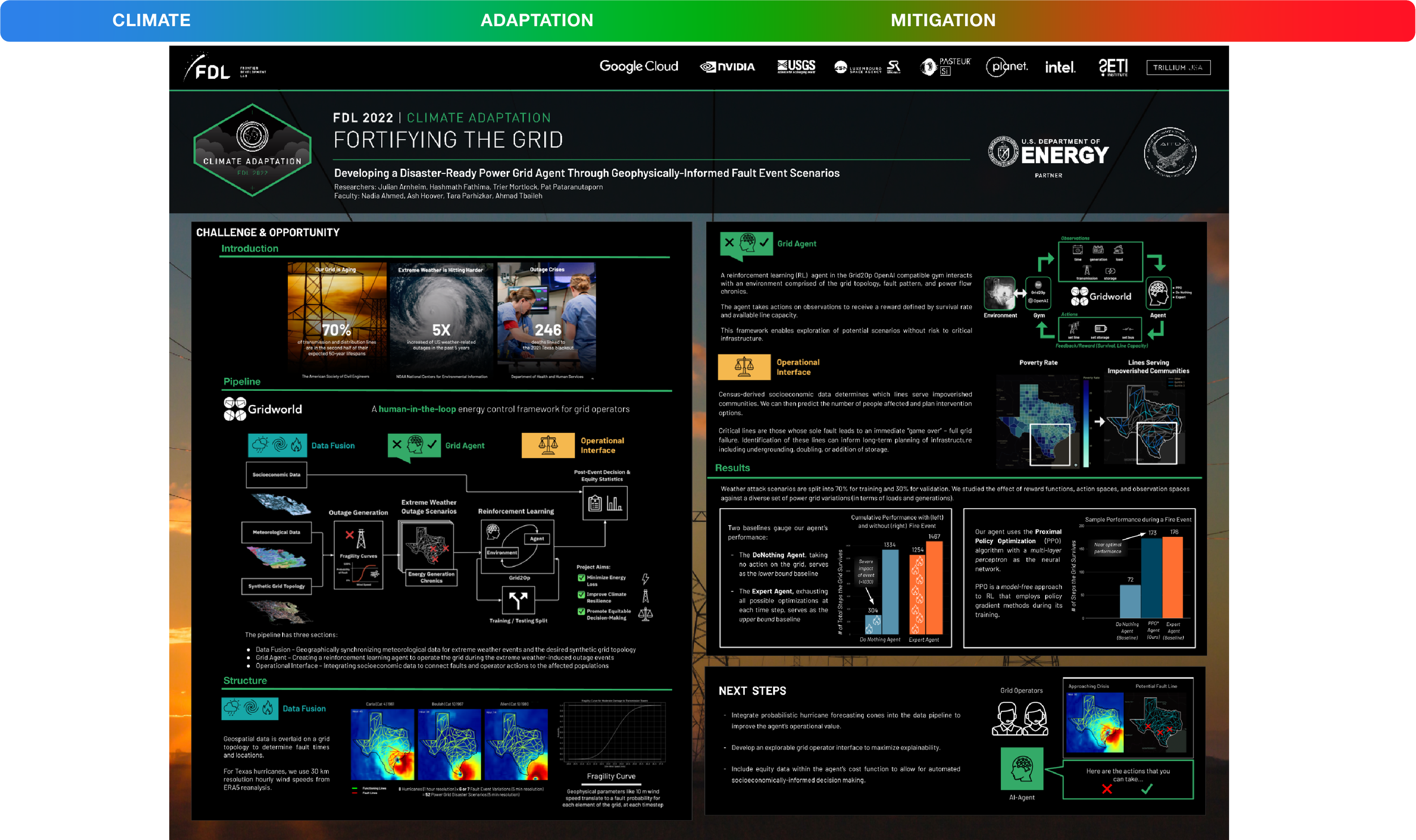Image resolution: width=1416 pixels, height=840 pixels.
Task: Click the green check under 'actions that you can take'
Action: tap(1147, 789)
